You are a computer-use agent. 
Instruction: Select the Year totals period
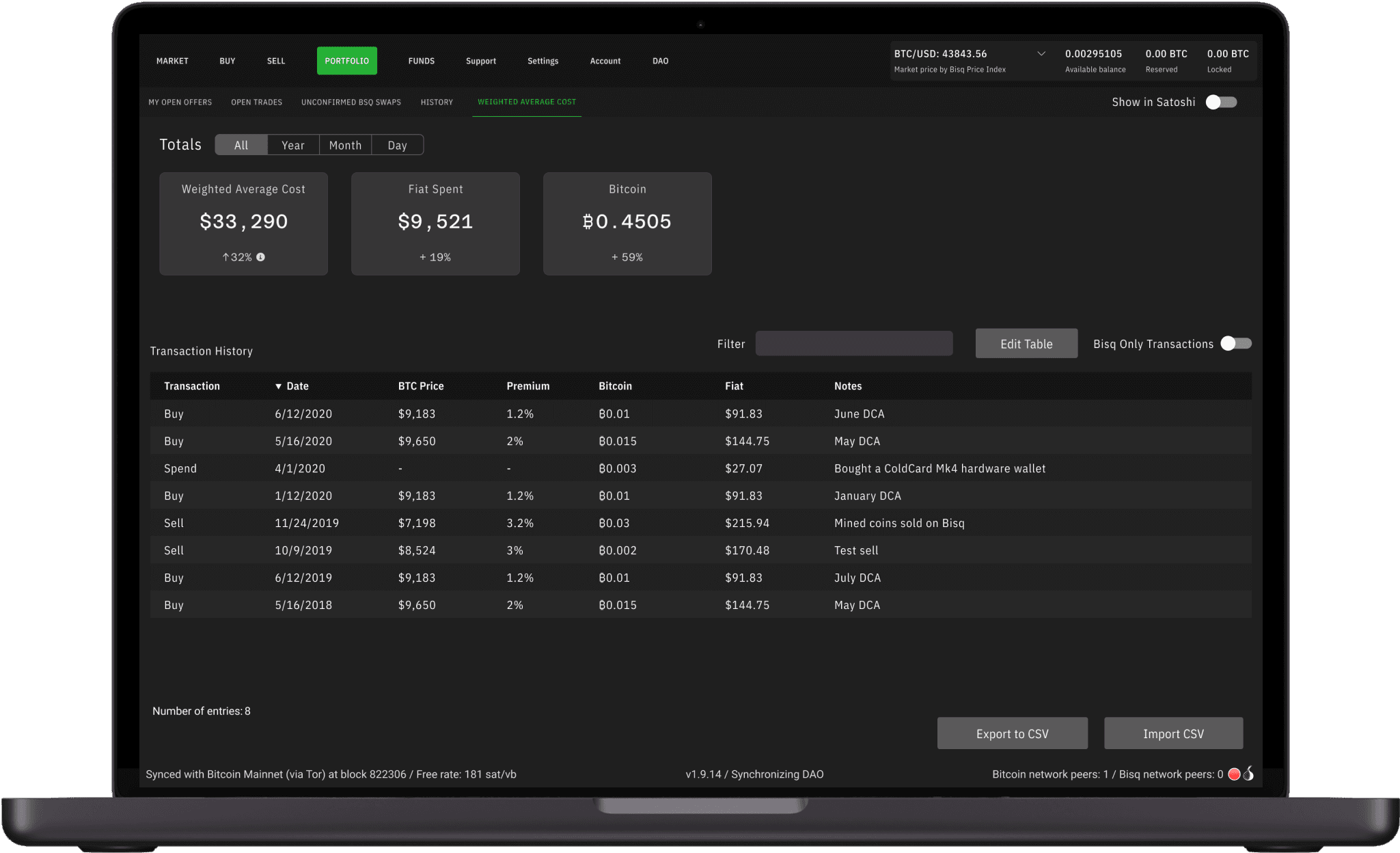click(292, 145)
